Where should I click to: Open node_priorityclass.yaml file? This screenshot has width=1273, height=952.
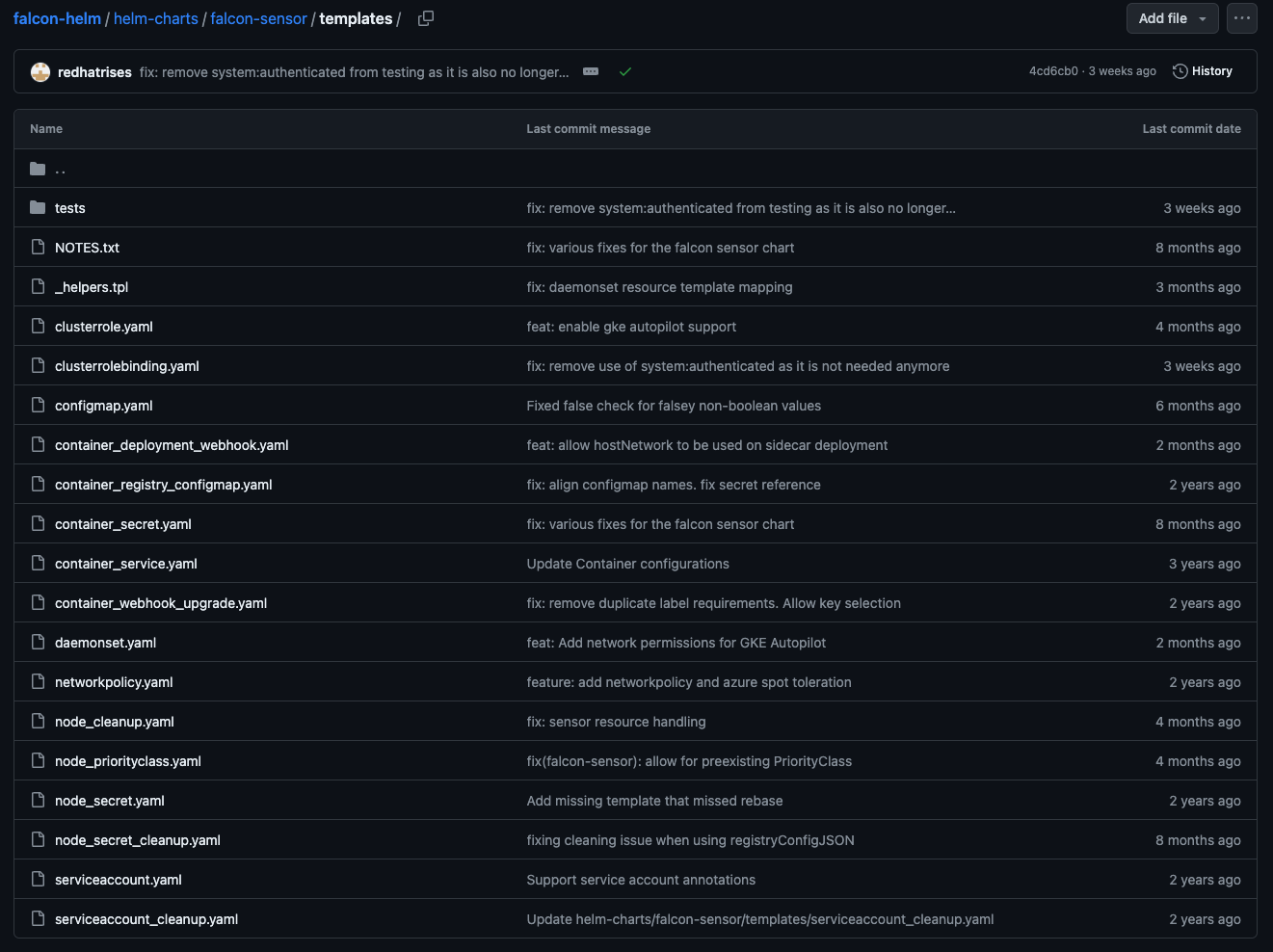128,761
